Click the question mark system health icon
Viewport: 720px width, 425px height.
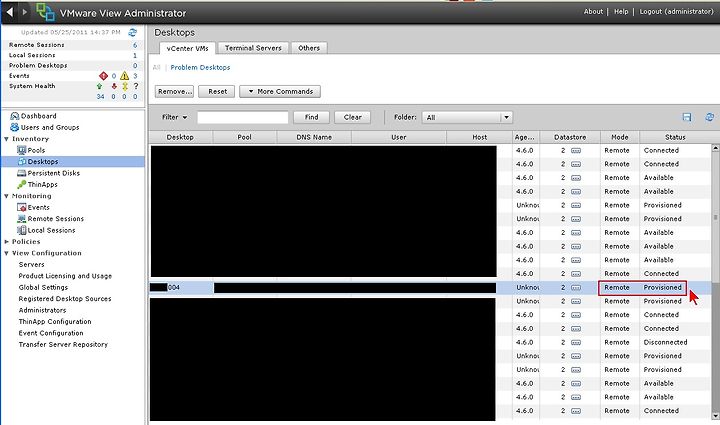135,86
